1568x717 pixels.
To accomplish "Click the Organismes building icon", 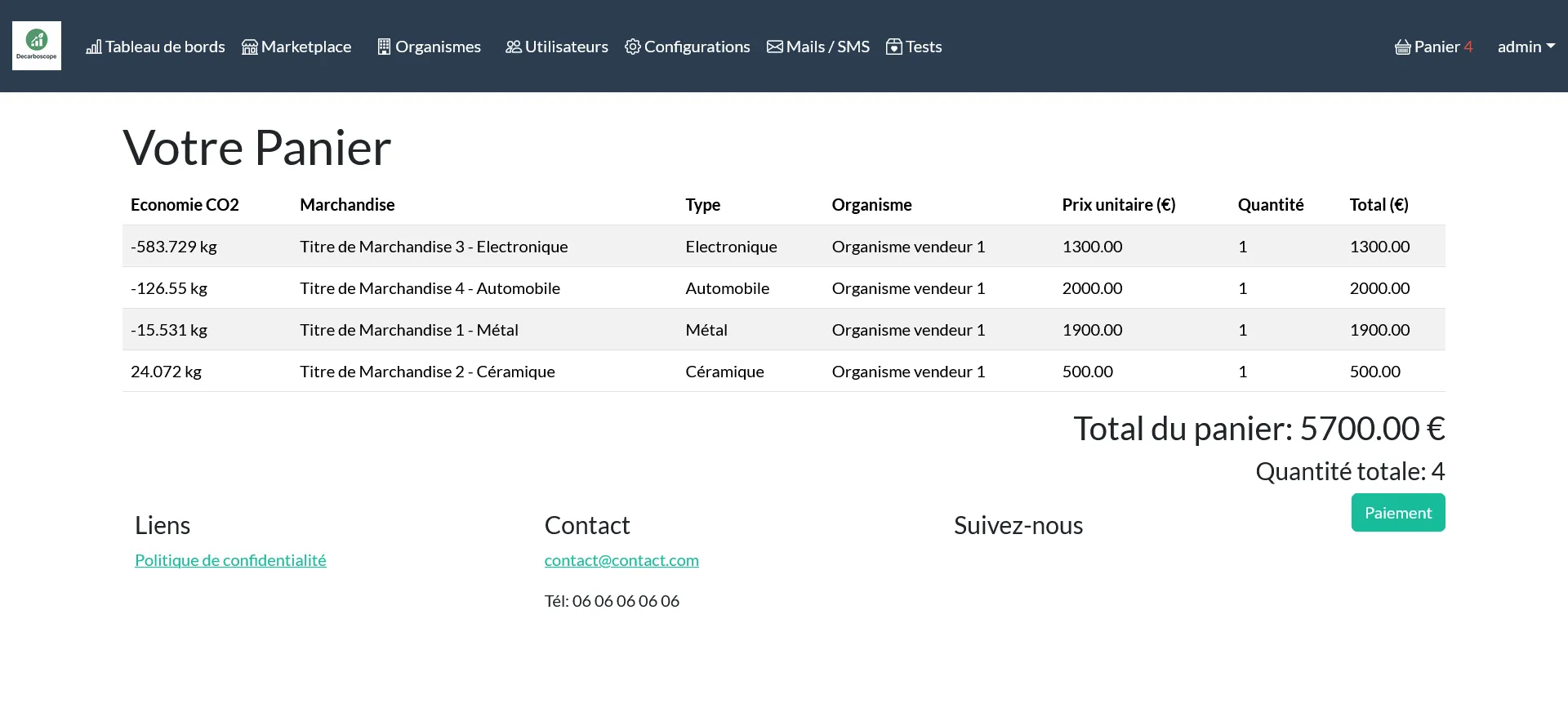I will [x=384, y=47].
